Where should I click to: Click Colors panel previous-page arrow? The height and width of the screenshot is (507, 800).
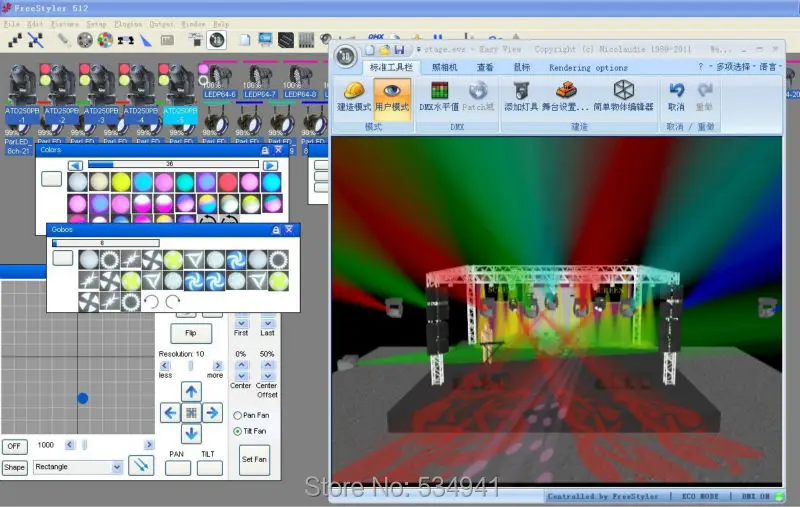coord(76,165)
